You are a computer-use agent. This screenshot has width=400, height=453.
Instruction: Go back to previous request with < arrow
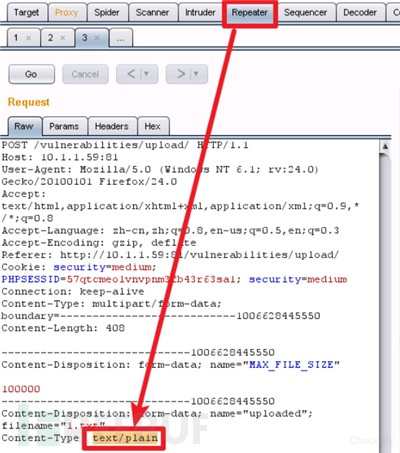click(x=131, y=74)
